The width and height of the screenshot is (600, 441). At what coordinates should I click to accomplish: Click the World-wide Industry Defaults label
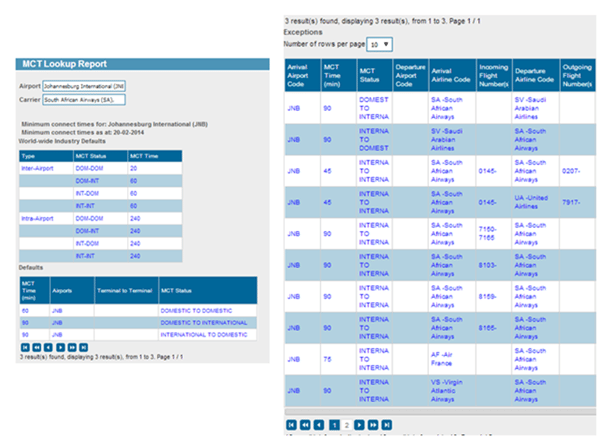pyautogui.click(x=62, y=141)
